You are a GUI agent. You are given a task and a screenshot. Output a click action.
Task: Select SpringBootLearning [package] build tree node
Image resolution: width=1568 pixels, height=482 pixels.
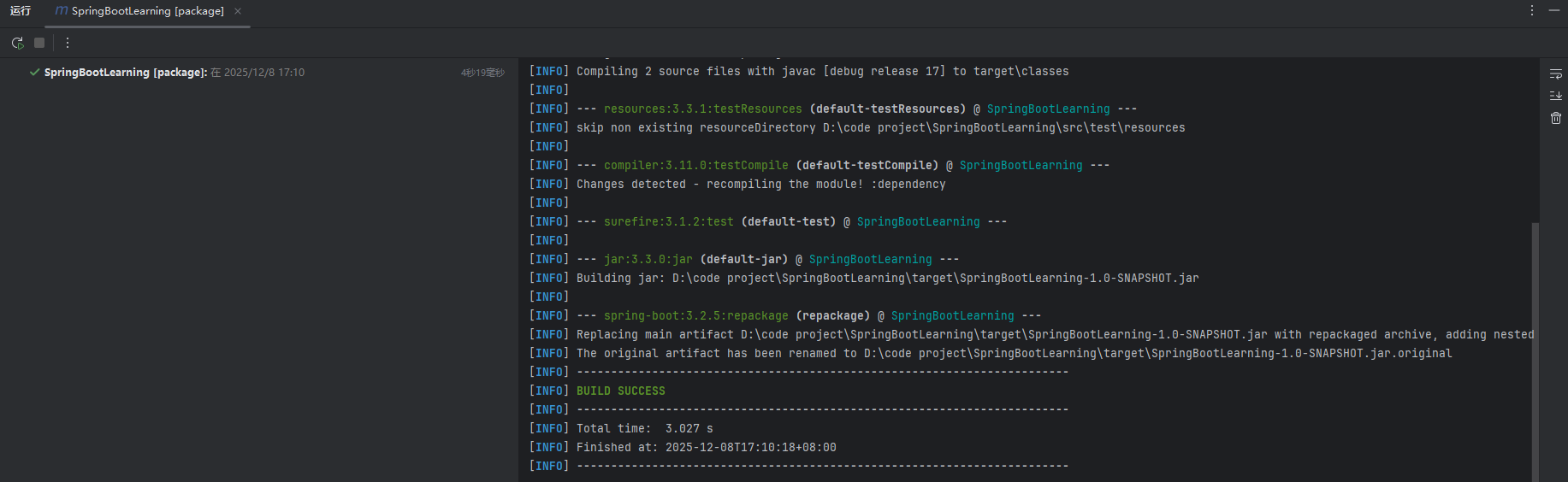(259, 73)
